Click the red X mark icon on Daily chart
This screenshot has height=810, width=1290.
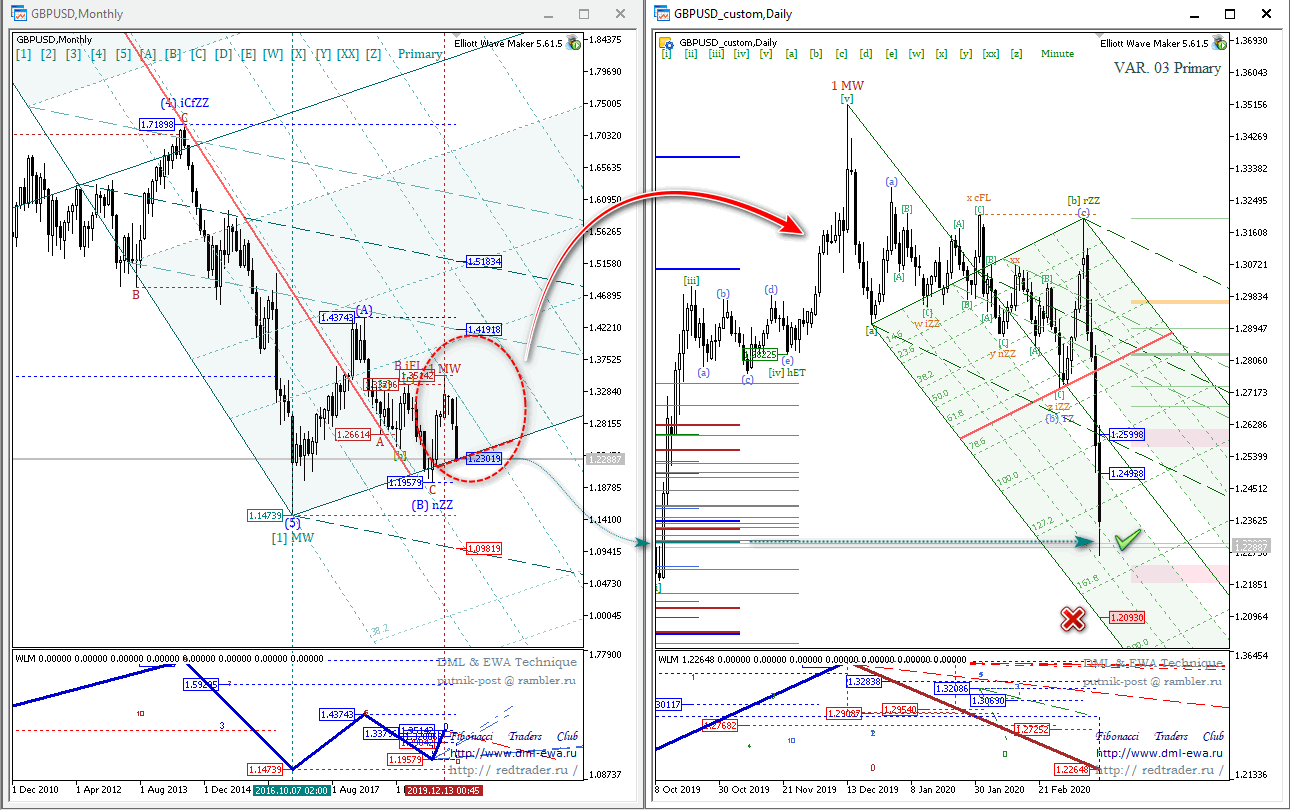[1073, 620]
